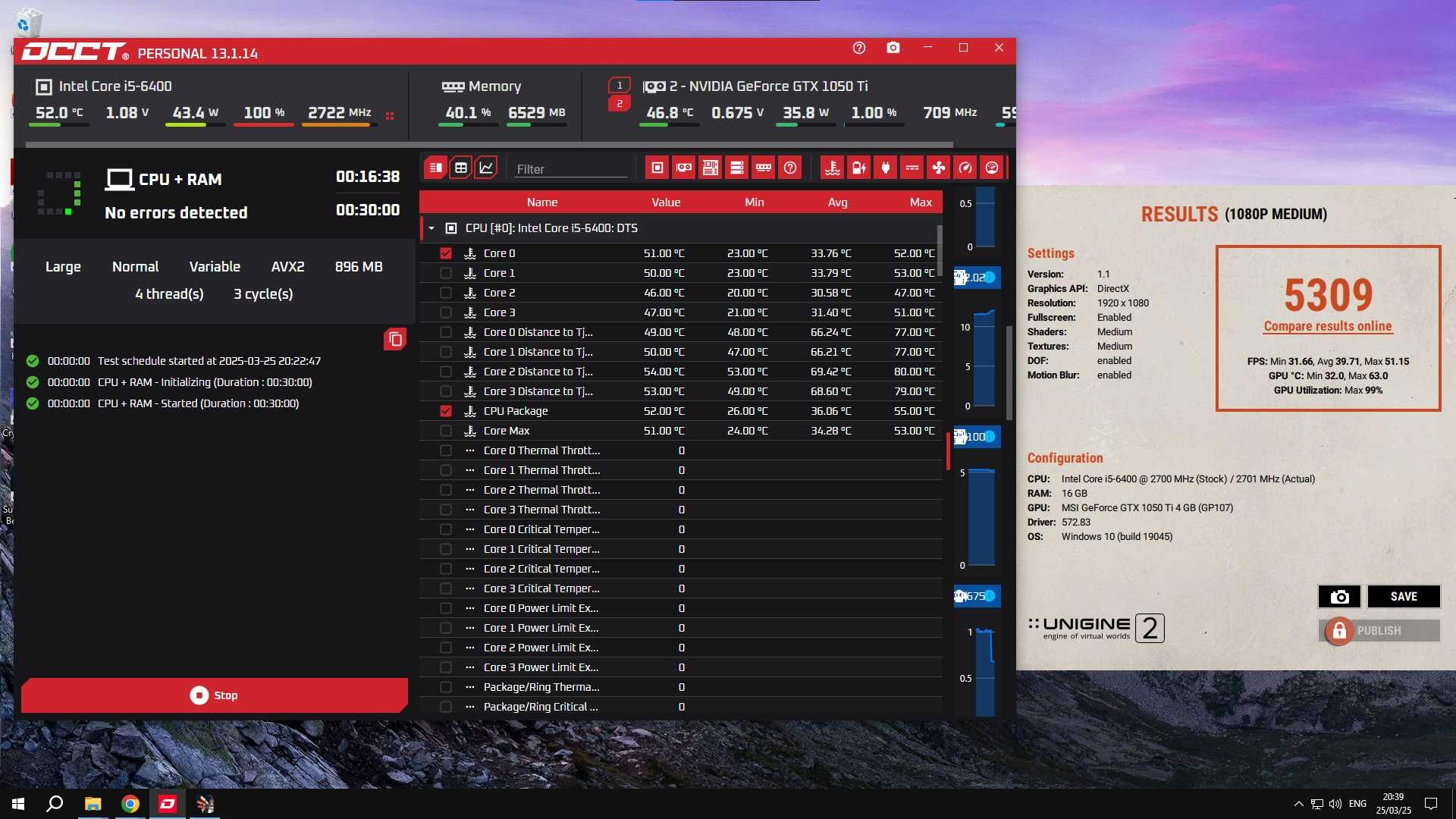The image size is (1456, 819).
Task: Filter sensors by unknown type icon
Action: pyautogui.click(x=790, y=168)
